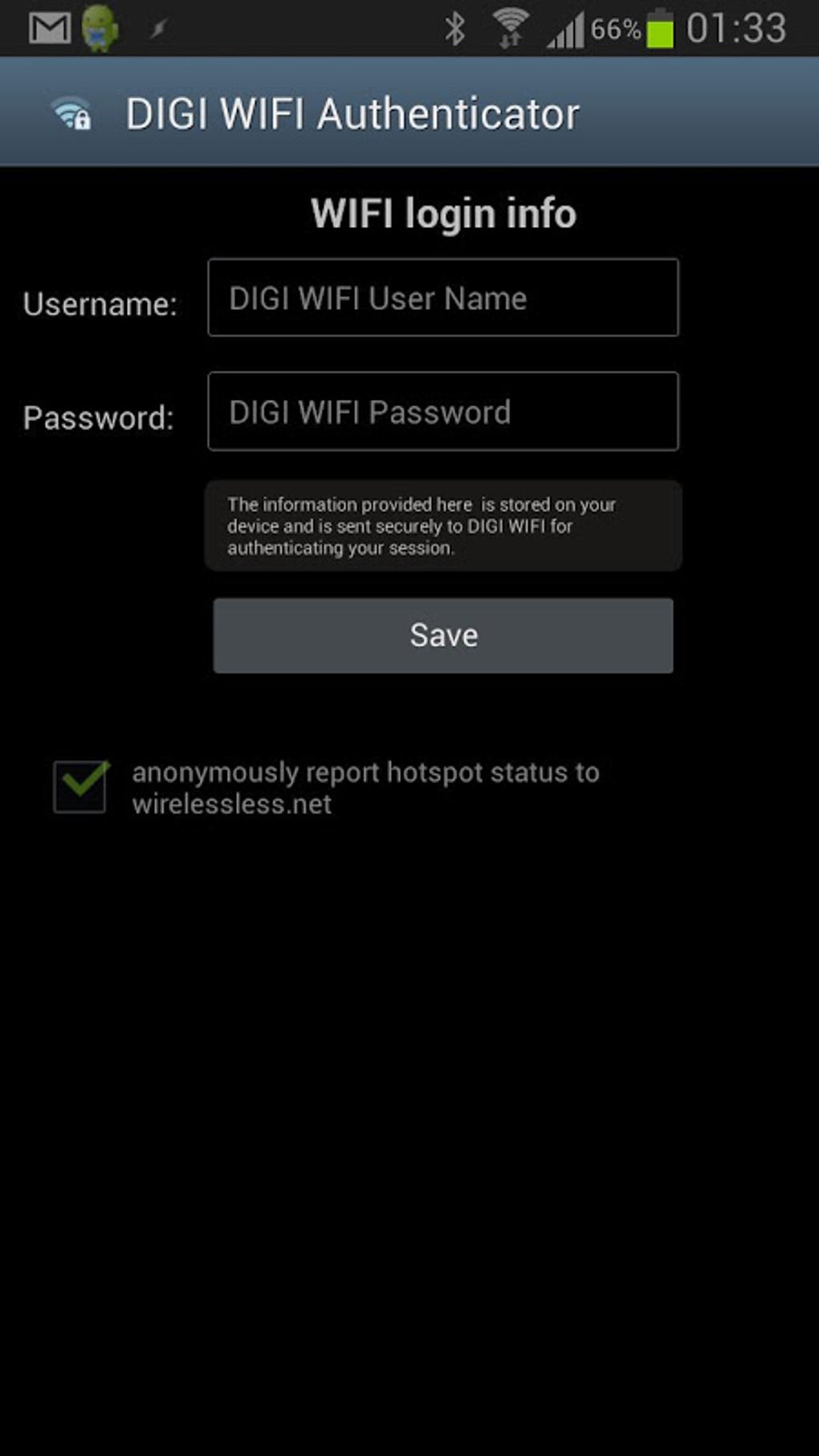
Task: Open the Gmail notification icon
Action: click(x=50, y=28)
